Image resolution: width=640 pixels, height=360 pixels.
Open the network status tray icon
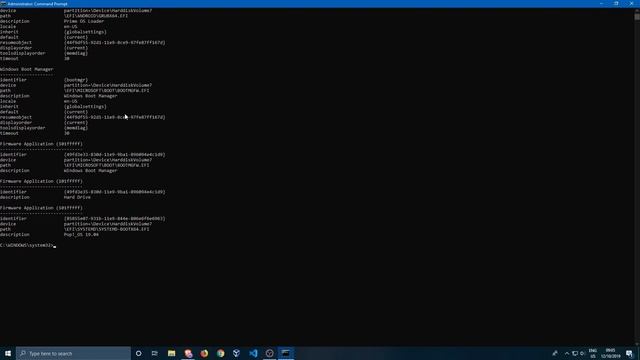pyautogui.click(x=575, y=353)
